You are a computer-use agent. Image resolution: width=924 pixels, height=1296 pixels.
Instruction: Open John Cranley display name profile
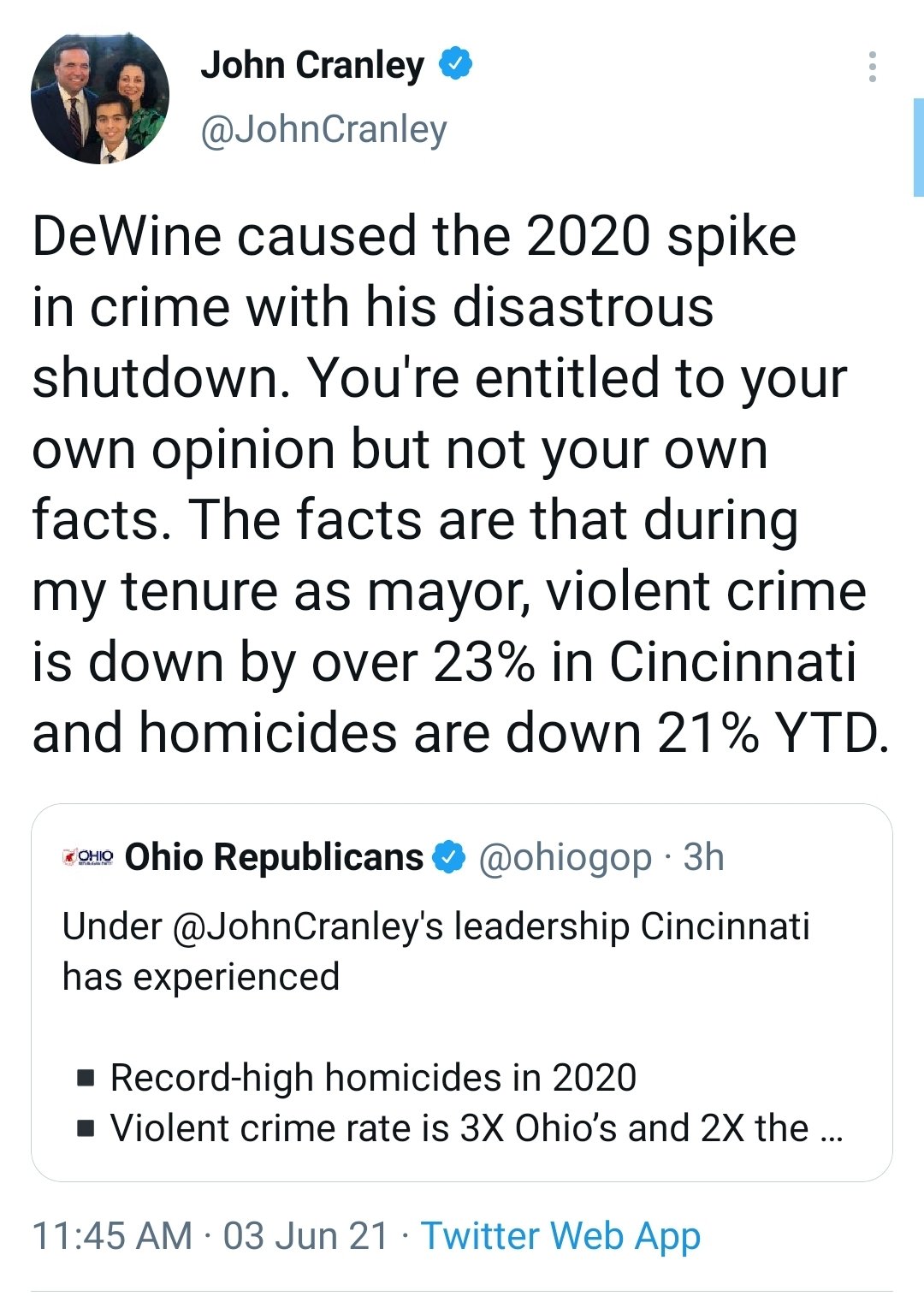[x=312, y=65]
